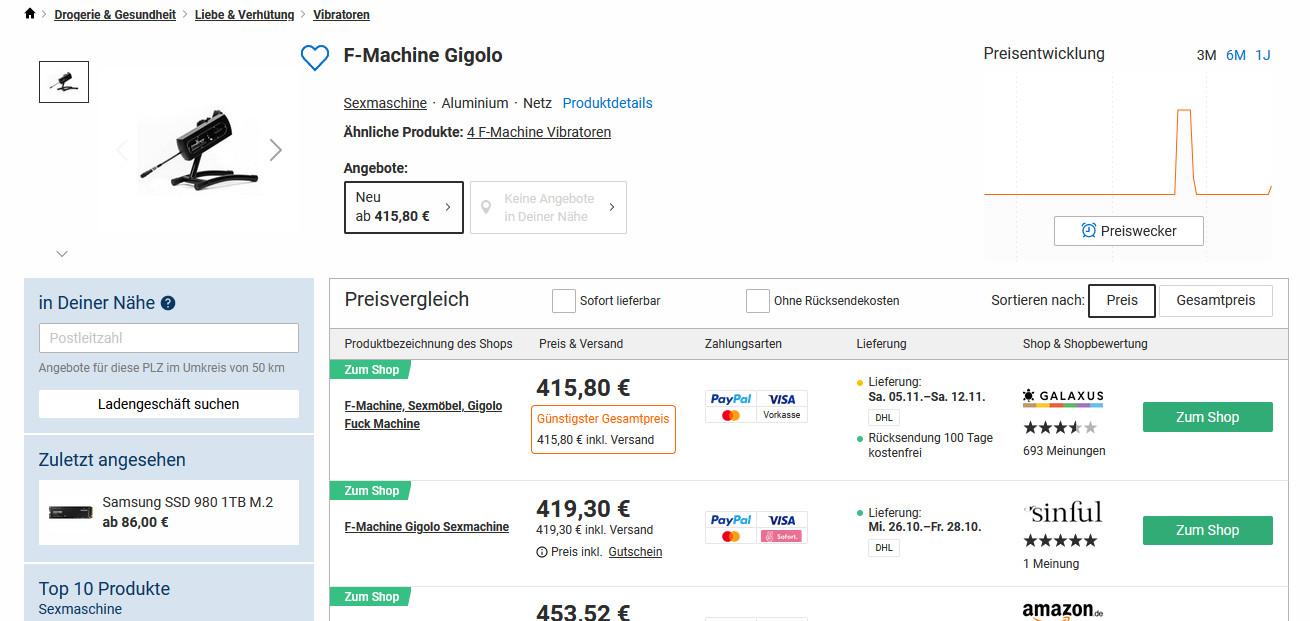Switch price history to 6M

(1236, 55)
